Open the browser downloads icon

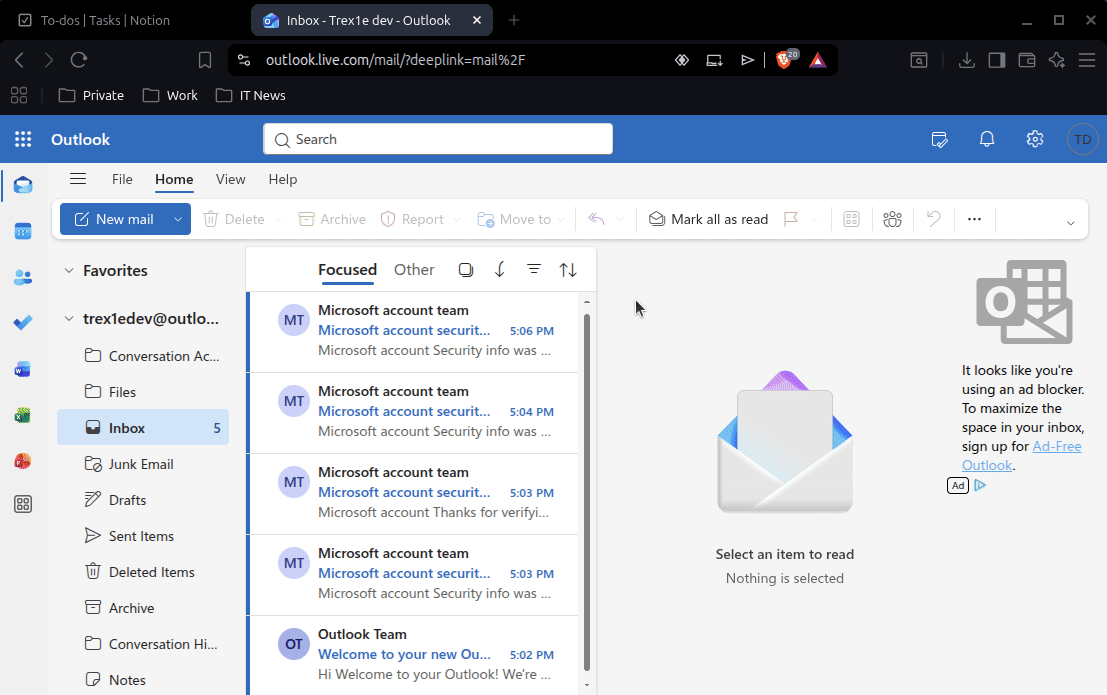[967, 60]
